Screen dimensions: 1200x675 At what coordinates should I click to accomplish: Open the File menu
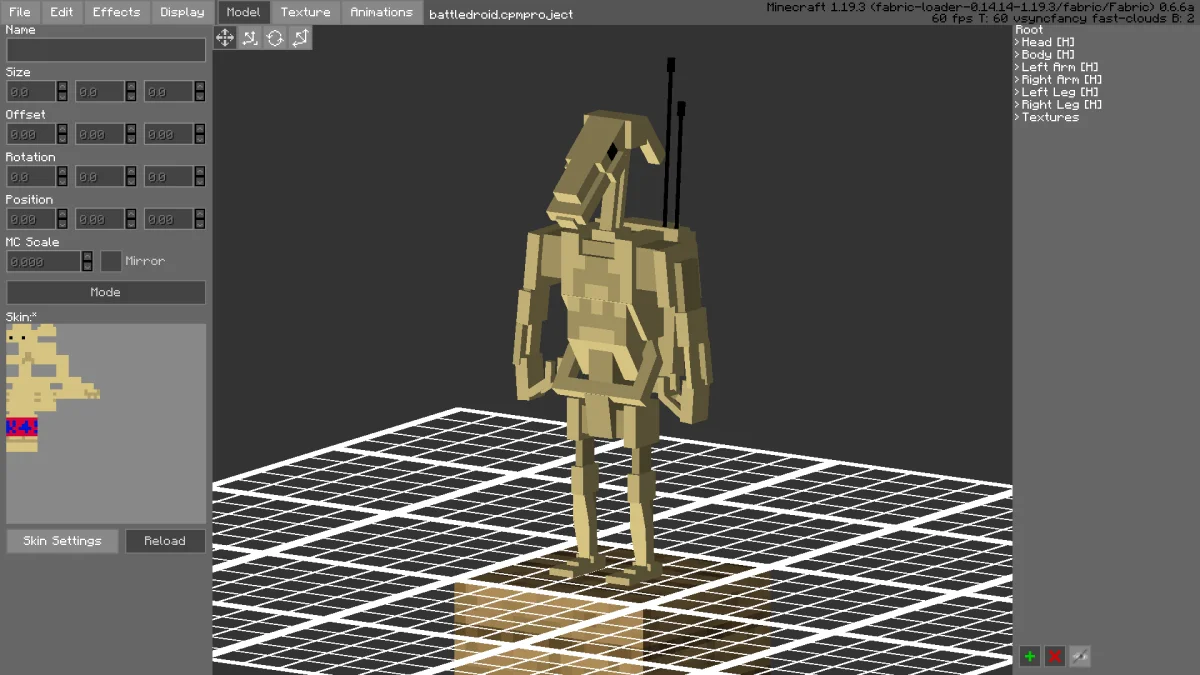click(20, 12)
